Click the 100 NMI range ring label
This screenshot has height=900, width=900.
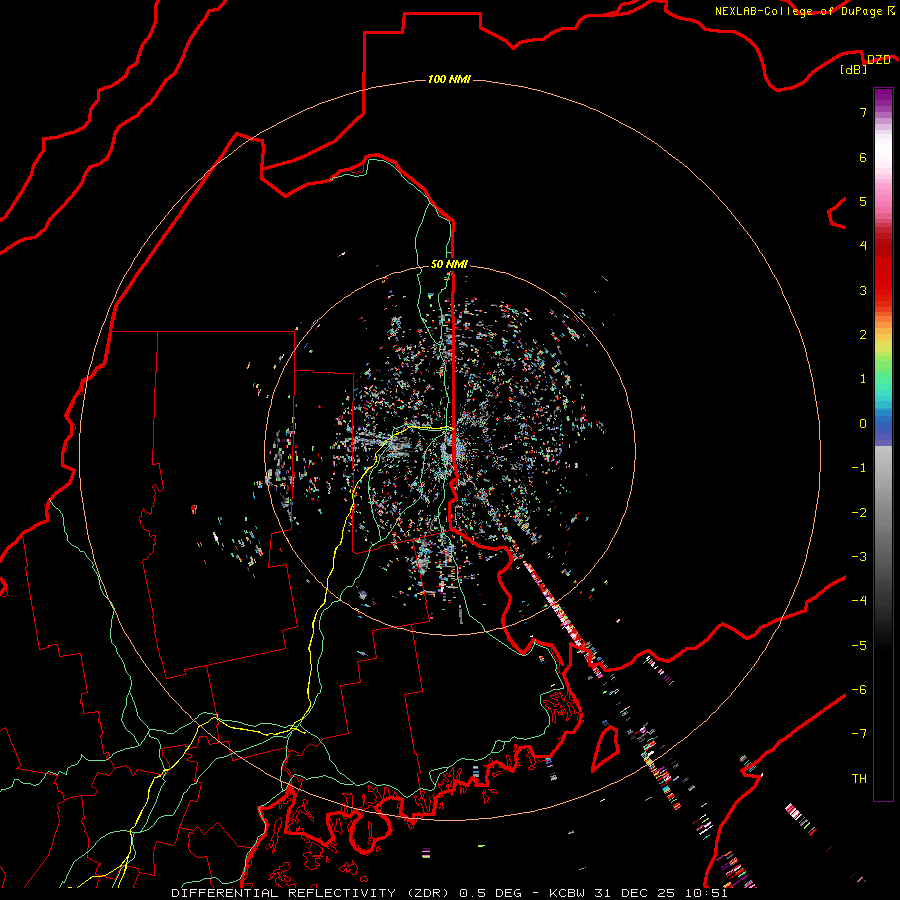(x=449, y=79)
